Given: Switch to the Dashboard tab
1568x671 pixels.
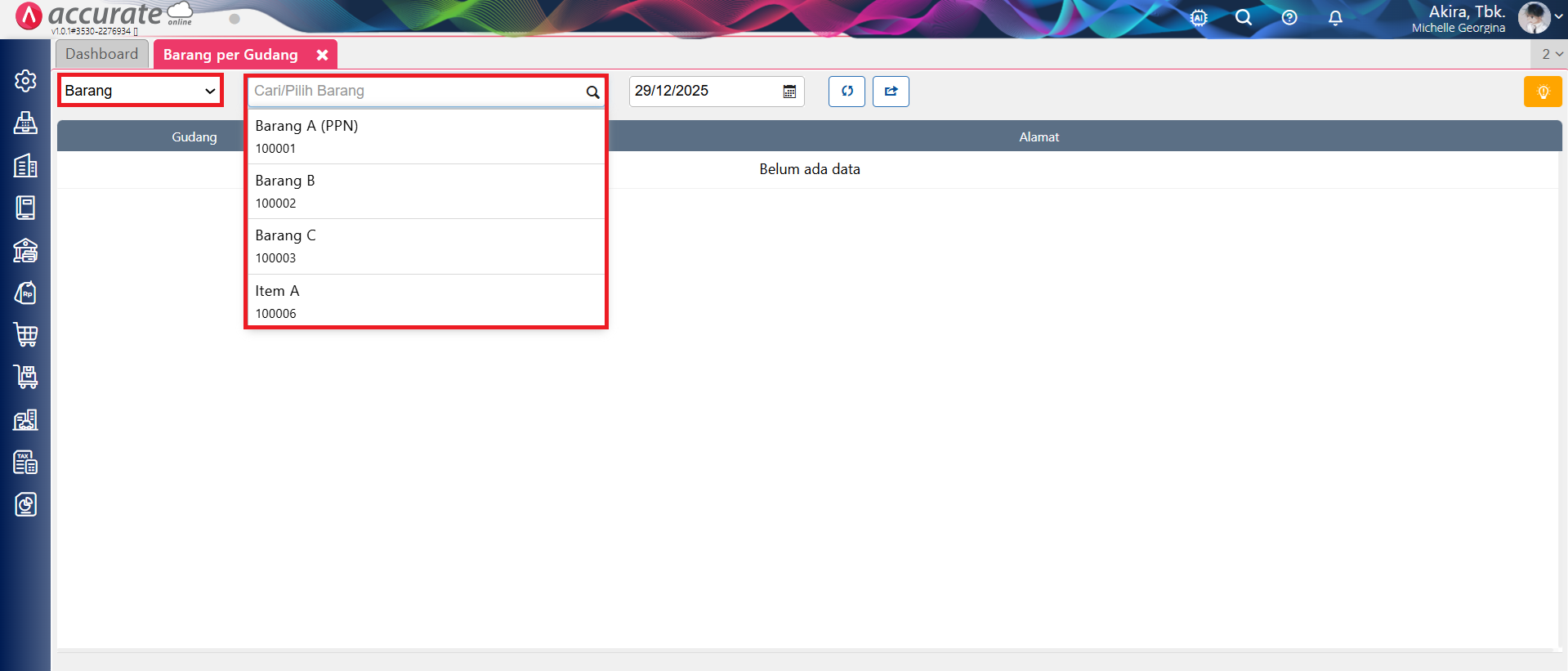Looking at the screenshot, I should click(x=102, y=54).
